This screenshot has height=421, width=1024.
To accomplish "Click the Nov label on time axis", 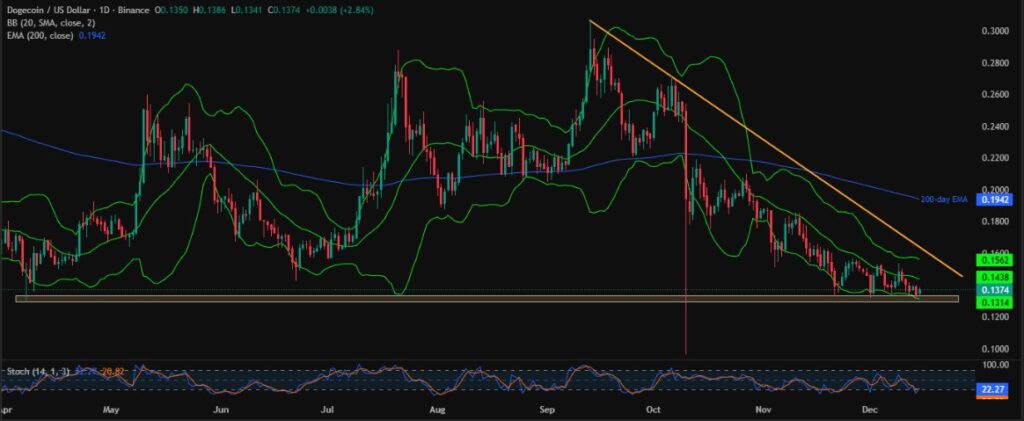I will (x=763, y=412).
